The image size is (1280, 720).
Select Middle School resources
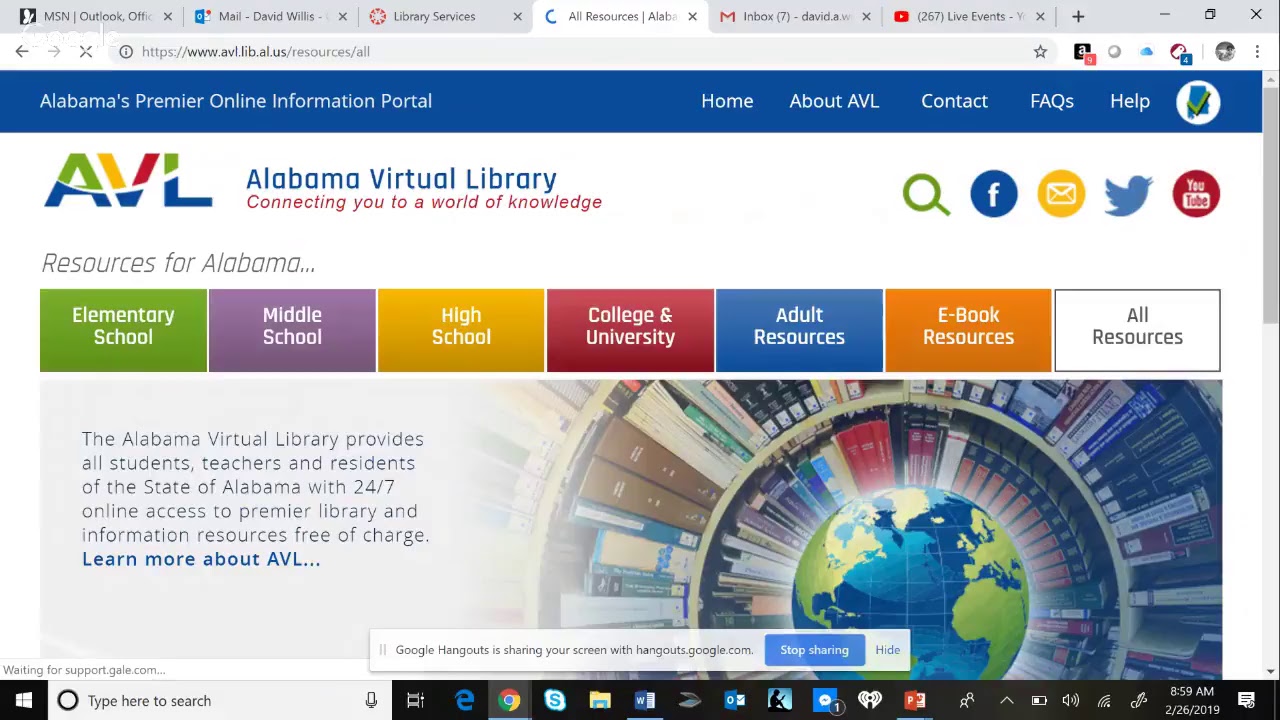coord(292,330)
